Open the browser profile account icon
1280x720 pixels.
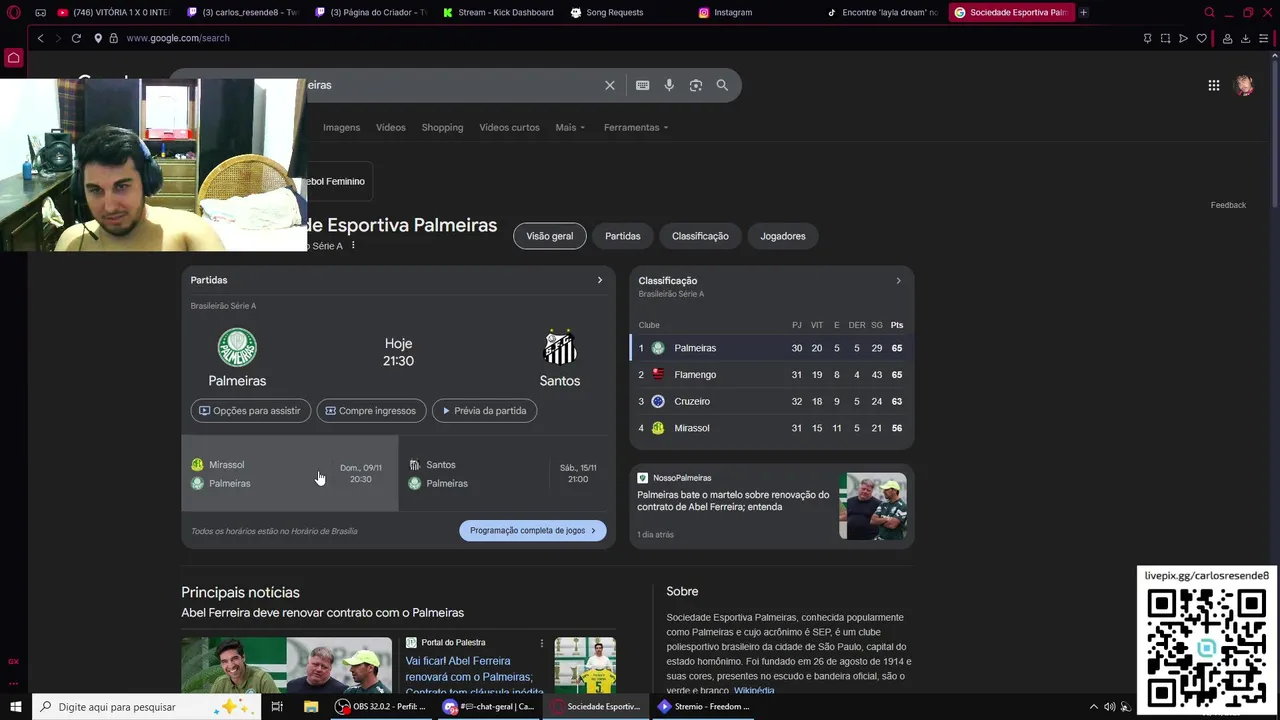(1227, 38)
